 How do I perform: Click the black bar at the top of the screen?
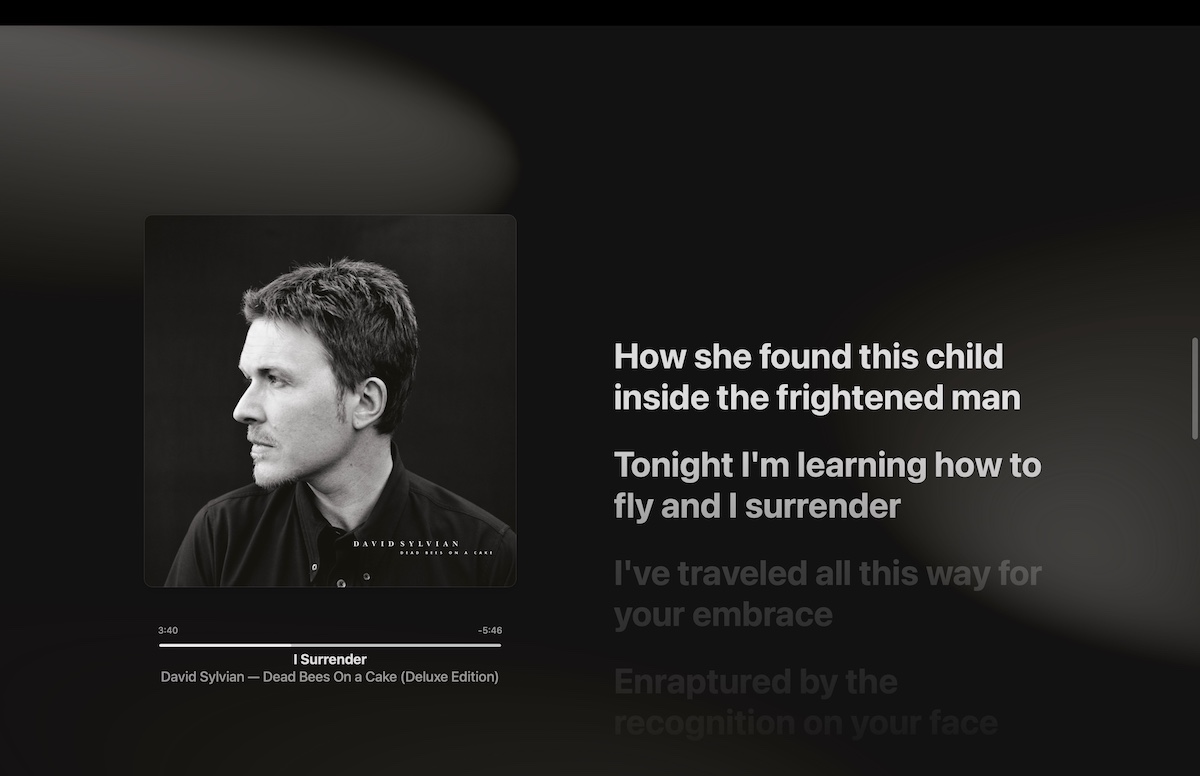pos(600,12)
